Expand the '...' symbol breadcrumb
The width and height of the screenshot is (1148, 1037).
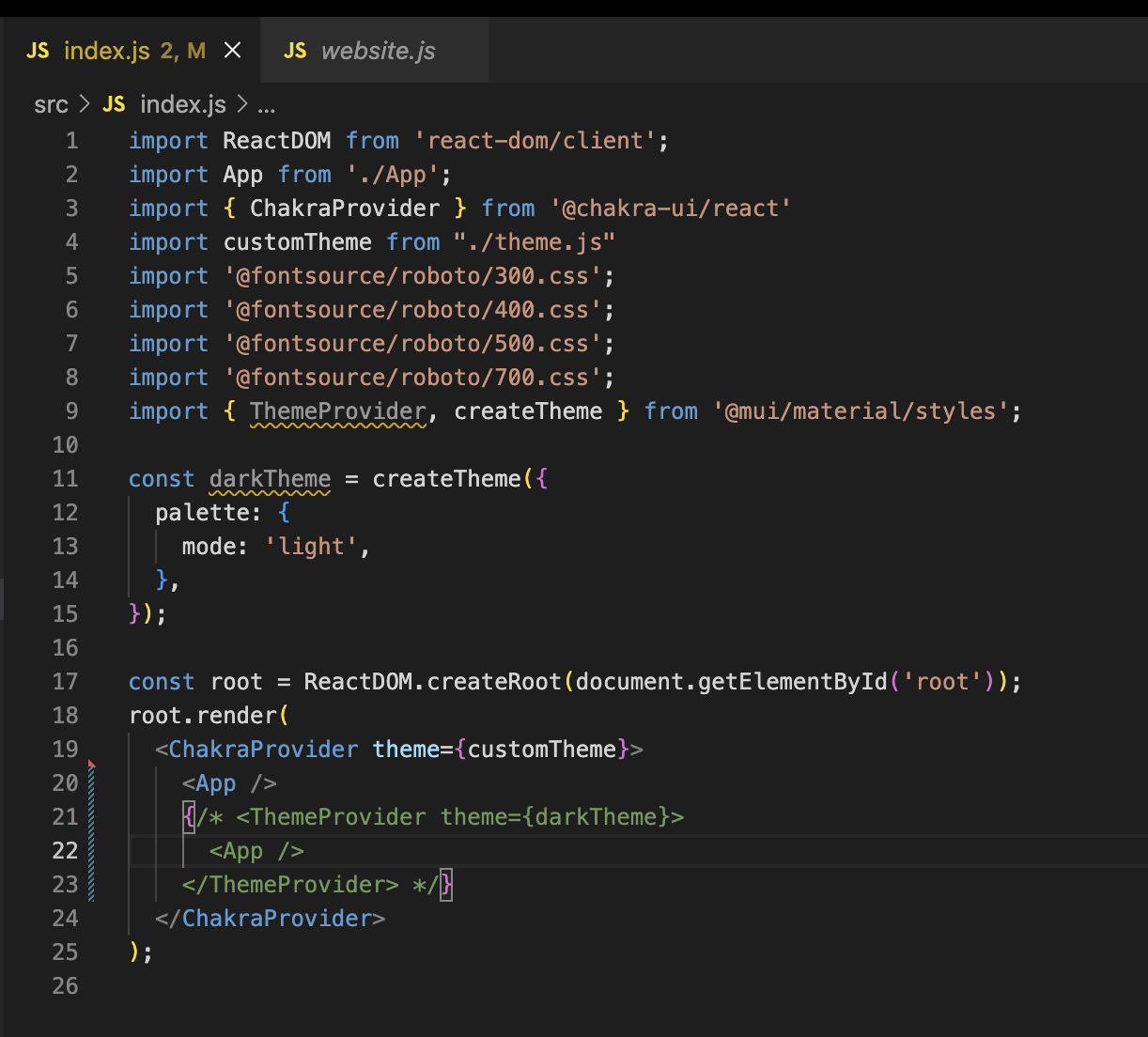[267, 106]
